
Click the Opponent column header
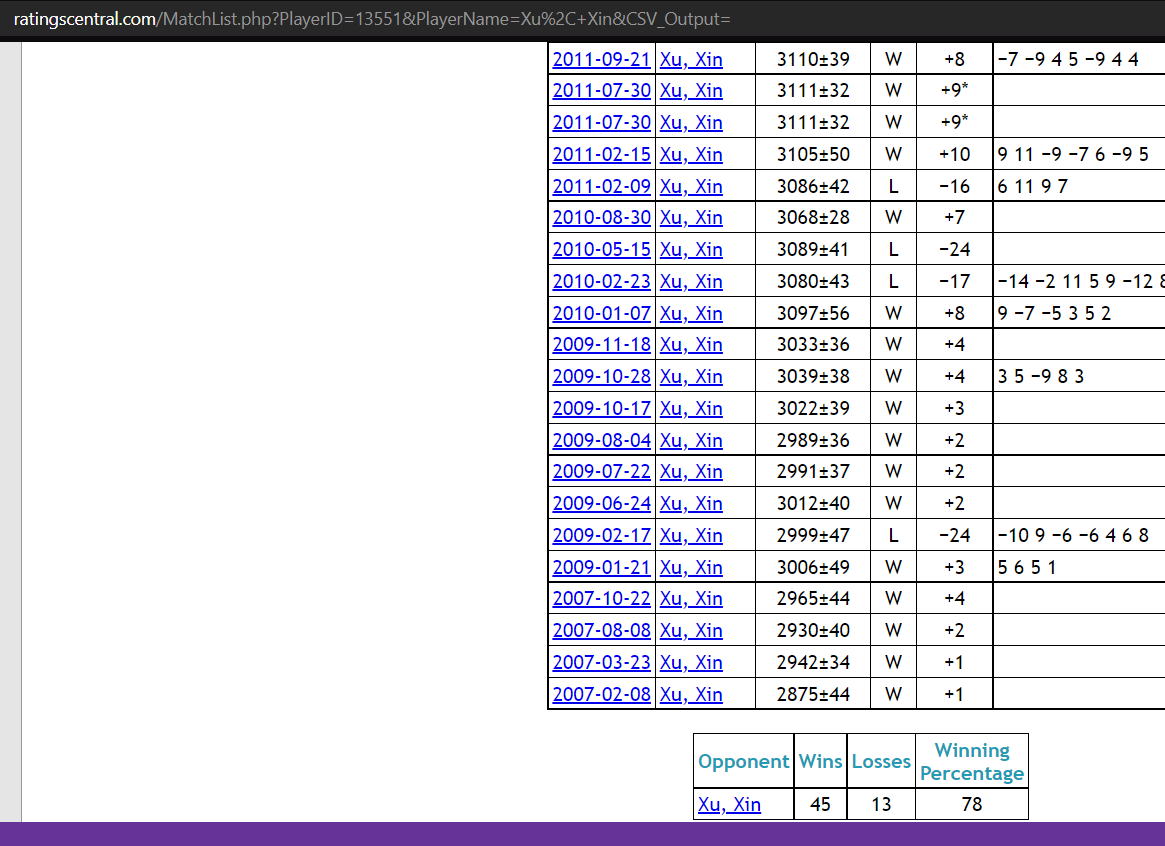pyautogui.click(x=743, y=762)
